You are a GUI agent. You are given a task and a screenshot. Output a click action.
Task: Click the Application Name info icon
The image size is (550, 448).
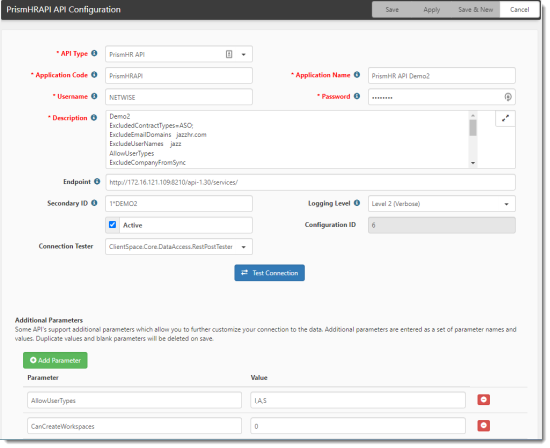pos(357,74)
